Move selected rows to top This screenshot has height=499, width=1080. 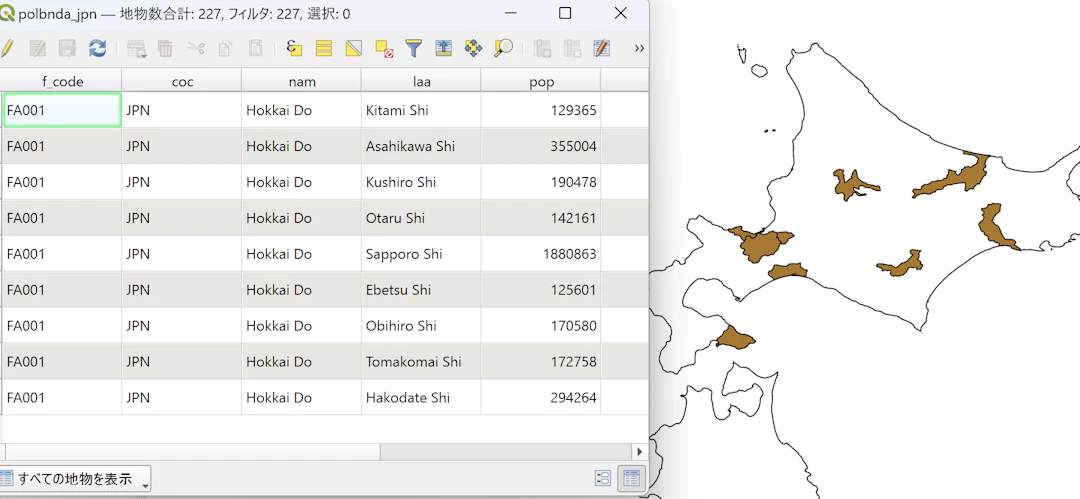point(444,48)
